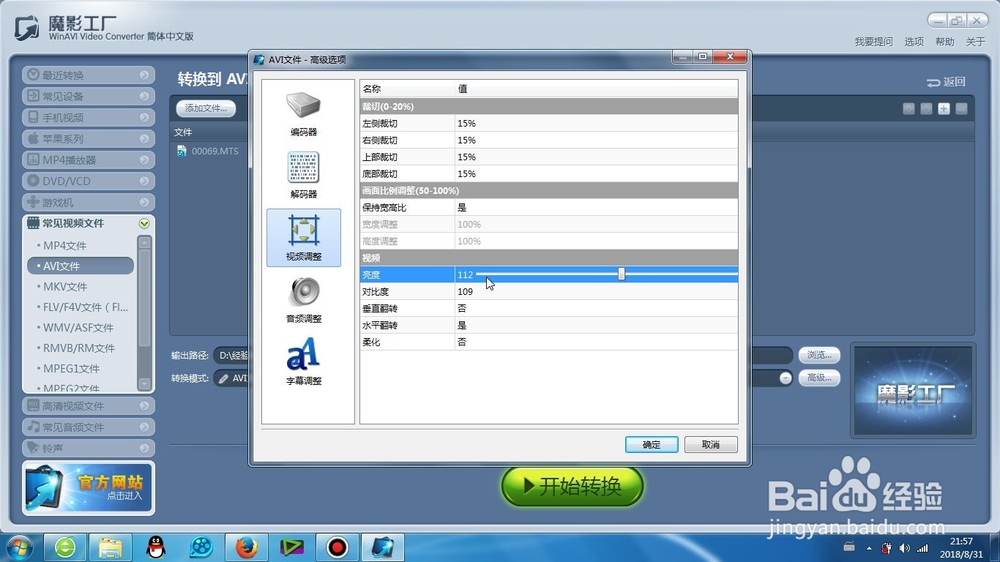Click 确定 to confirm settings
Viewport: 1000px width, 562px height.
click(x=651, y=445)
